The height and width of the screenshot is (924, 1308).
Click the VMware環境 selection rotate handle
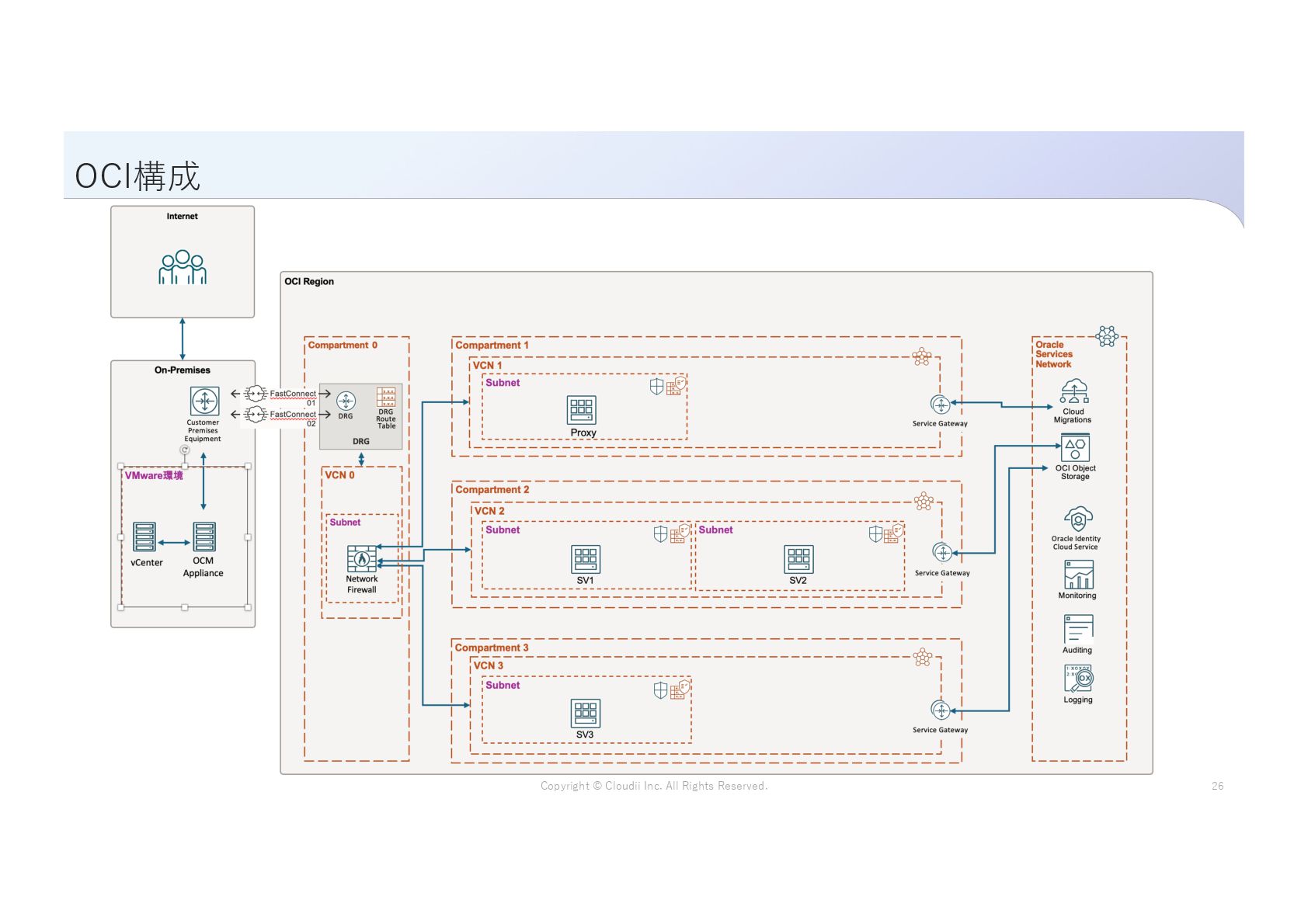pos(185,450)
